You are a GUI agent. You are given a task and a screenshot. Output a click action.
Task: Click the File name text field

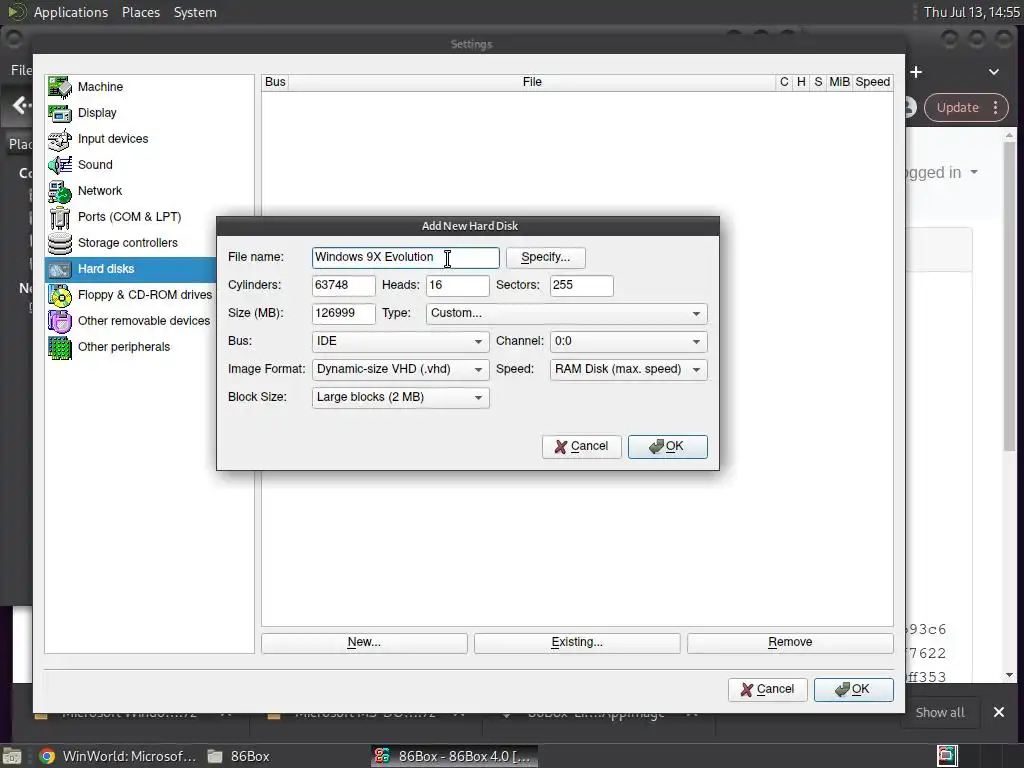click(x=406, y=257)
